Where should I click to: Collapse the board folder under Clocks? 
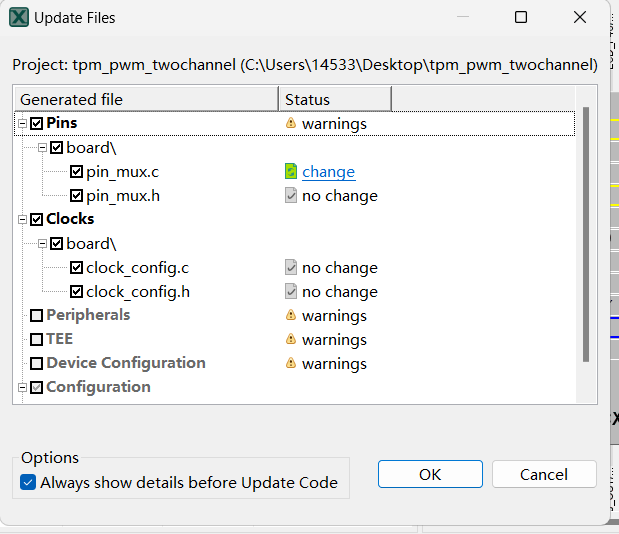[42, 244]
